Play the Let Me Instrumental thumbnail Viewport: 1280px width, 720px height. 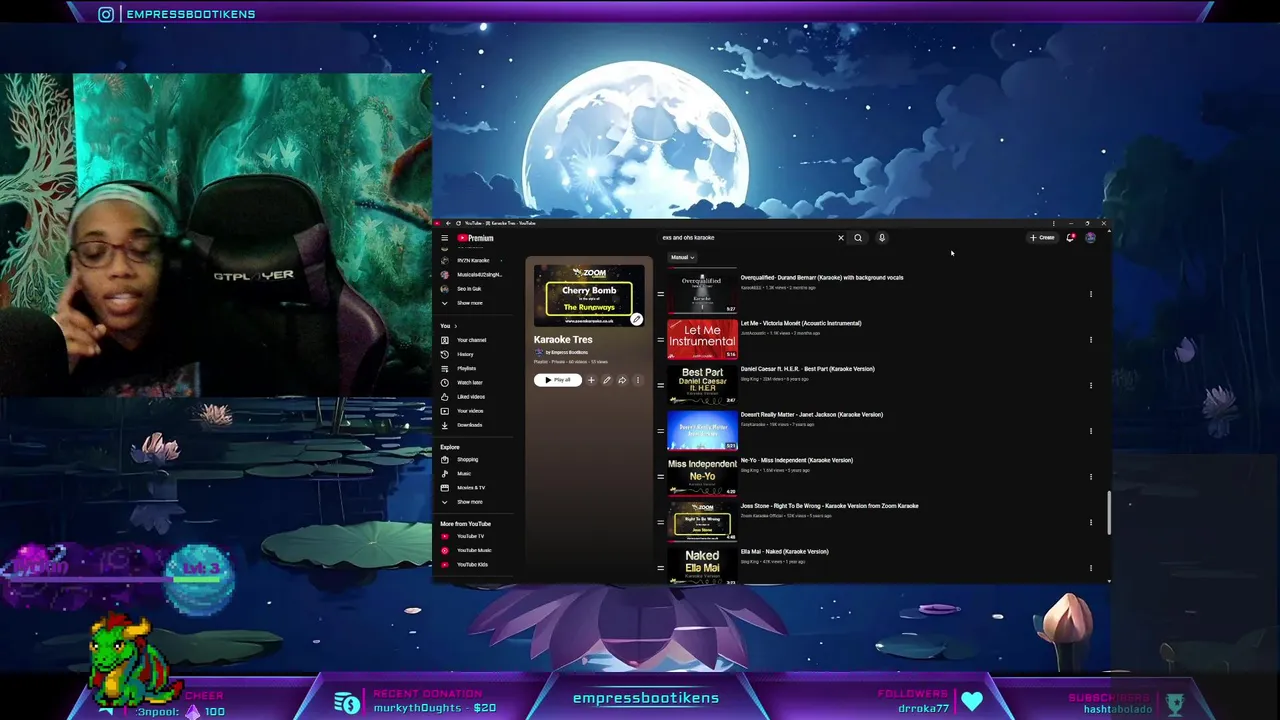click(x=702, y=339)
